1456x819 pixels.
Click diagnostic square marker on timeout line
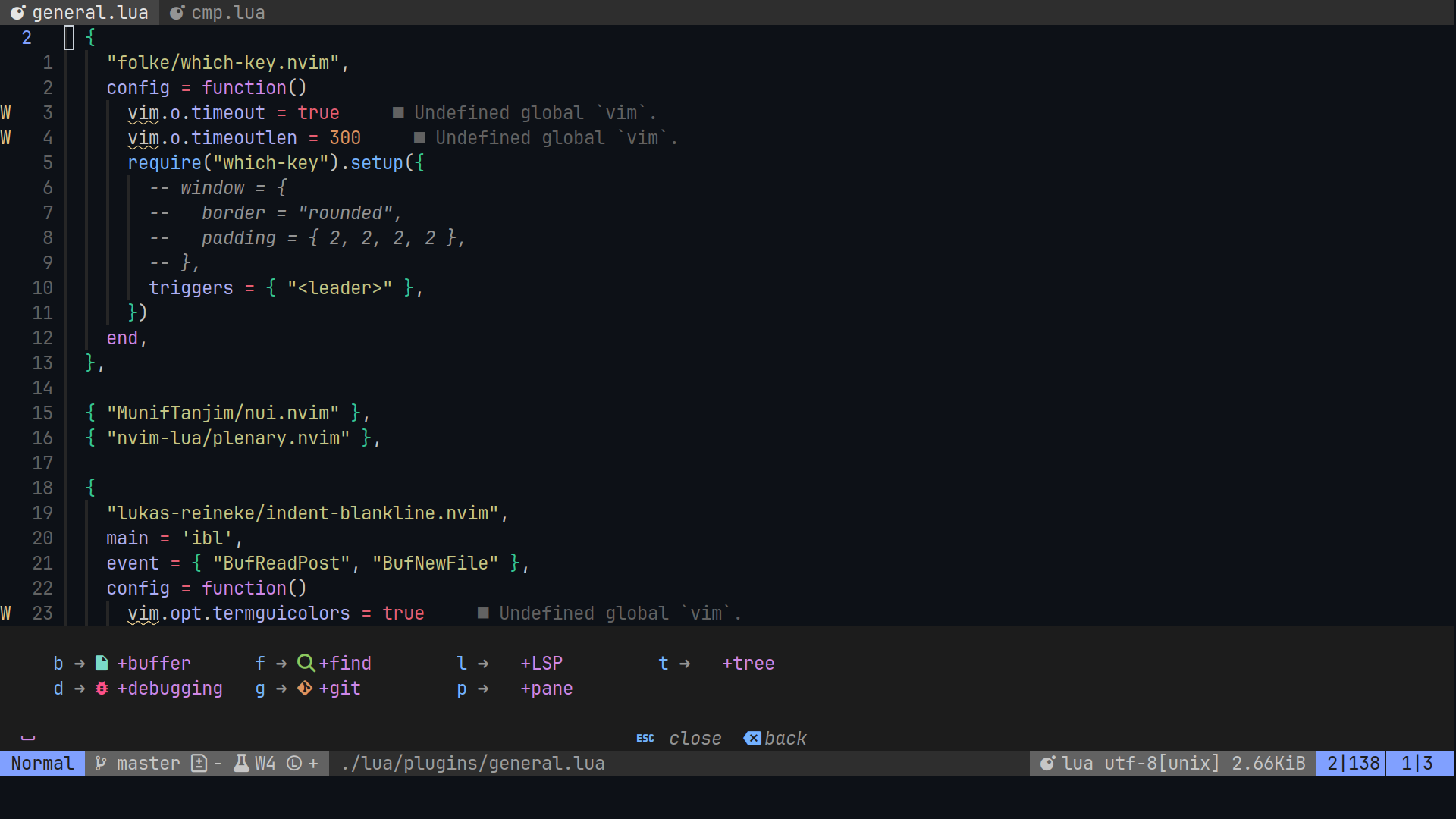[x=398, y=113]
